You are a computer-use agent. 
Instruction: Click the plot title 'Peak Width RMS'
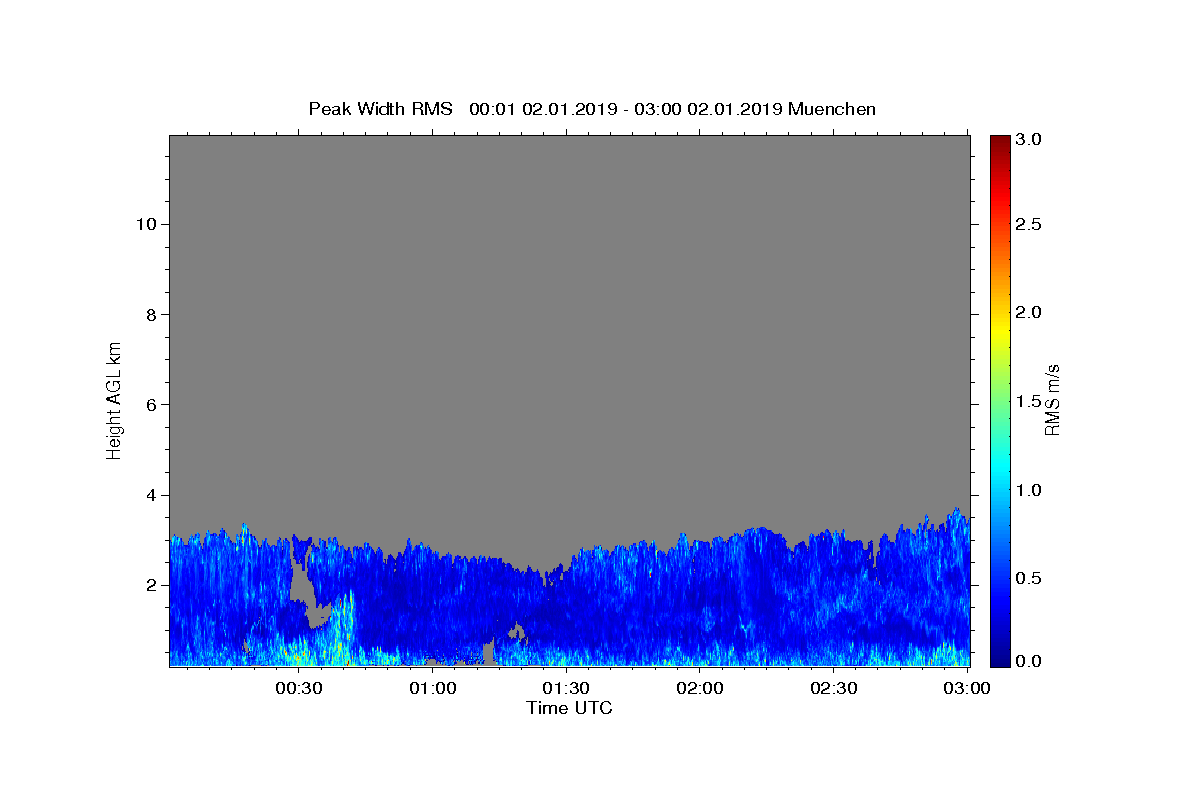point(380,109)
